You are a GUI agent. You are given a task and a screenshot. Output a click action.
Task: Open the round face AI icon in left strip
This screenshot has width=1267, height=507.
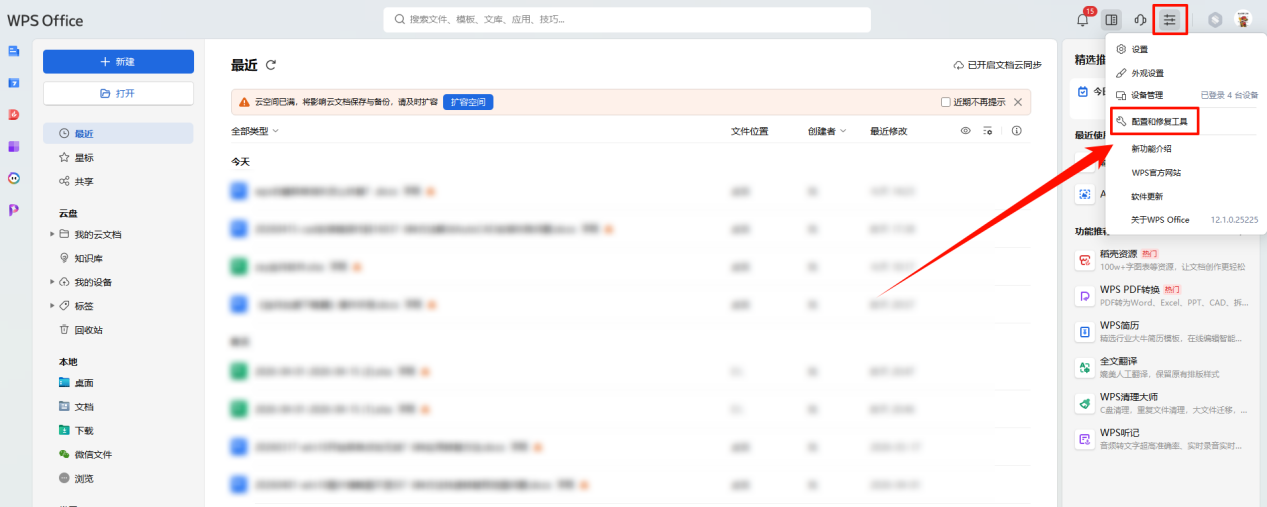tap(14, 178)
